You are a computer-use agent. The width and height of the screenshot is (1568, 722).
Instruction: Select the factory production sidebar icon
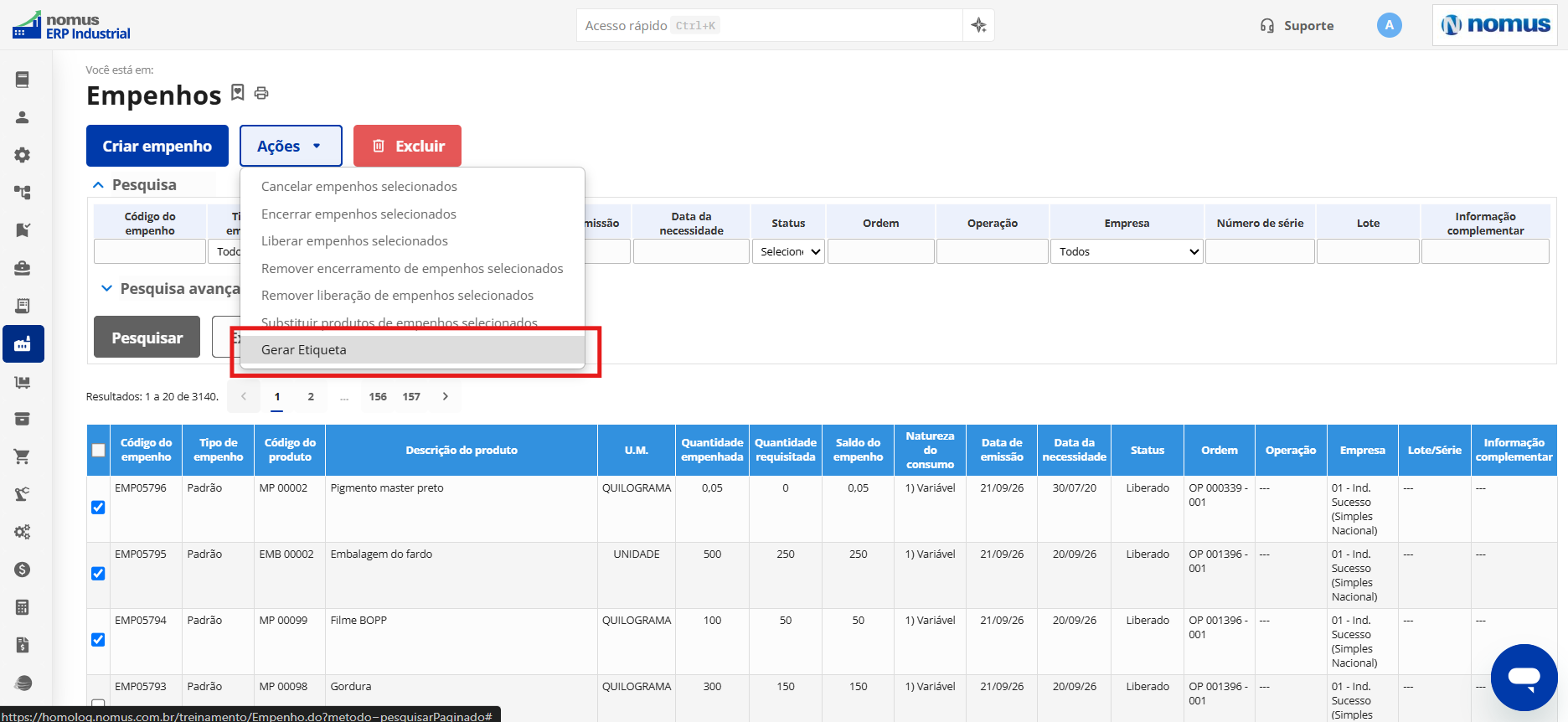[23, 343]
